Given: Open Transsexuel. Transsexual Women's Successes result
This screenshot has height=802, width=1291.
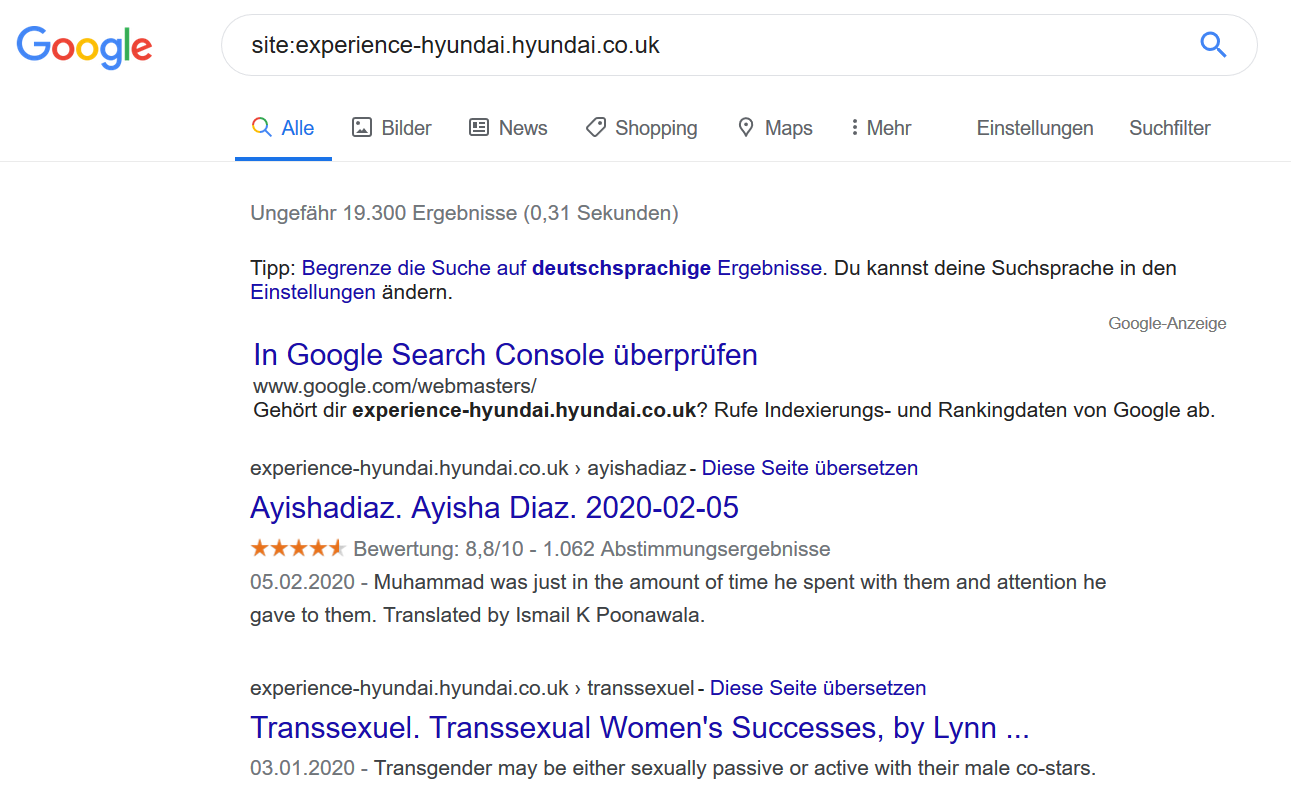Looking at the screenshot, I should [640, 728].
